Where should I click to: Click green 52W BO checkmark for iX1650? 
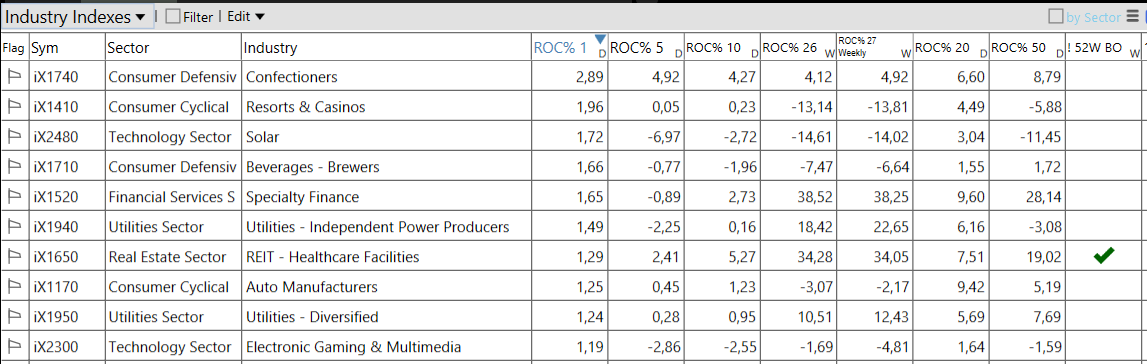coord(1104,256)
